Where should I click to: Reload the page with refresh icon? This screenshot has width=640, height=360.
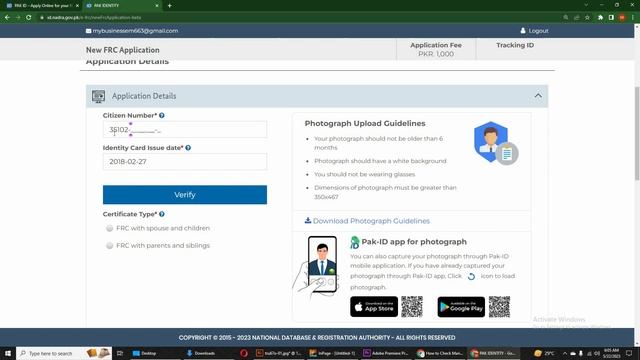pyautogui.click(x=29, y=18)
